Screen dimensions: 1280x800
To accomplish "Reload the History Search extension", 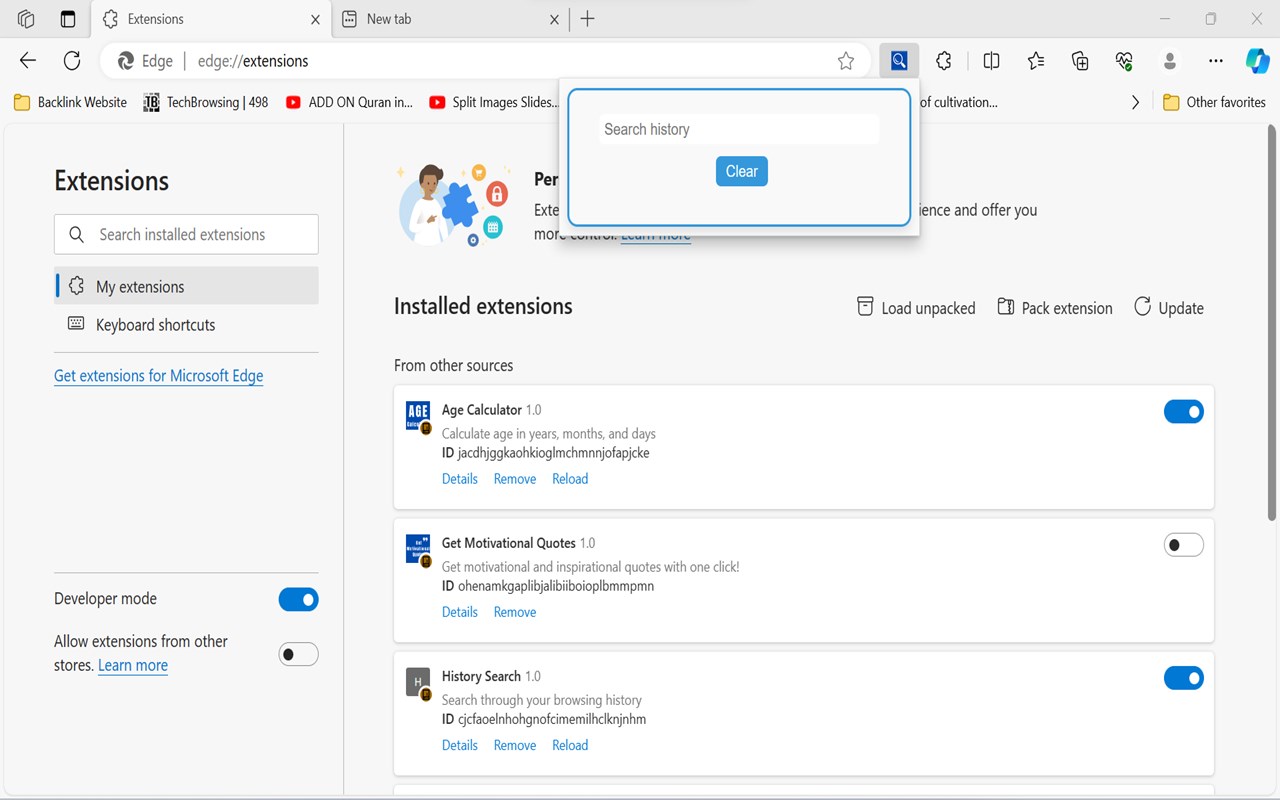I will click(570, 745).
